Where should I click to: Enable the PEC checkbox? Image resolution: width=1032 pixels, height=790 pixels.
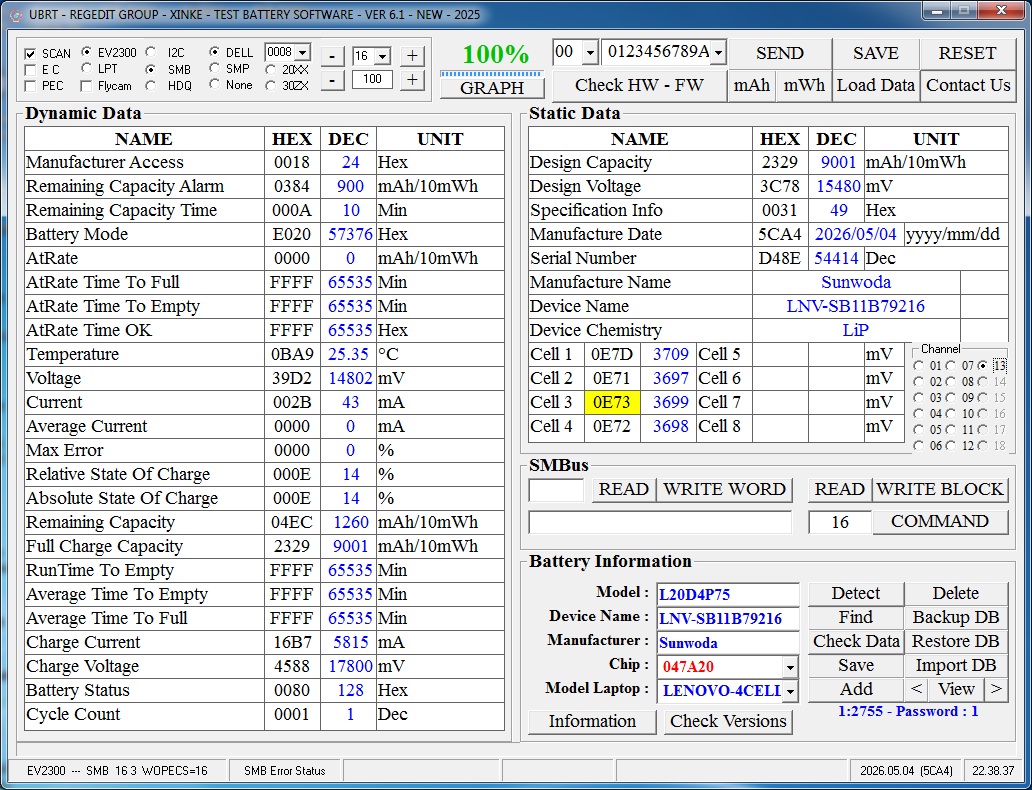[x=30, y=86]
